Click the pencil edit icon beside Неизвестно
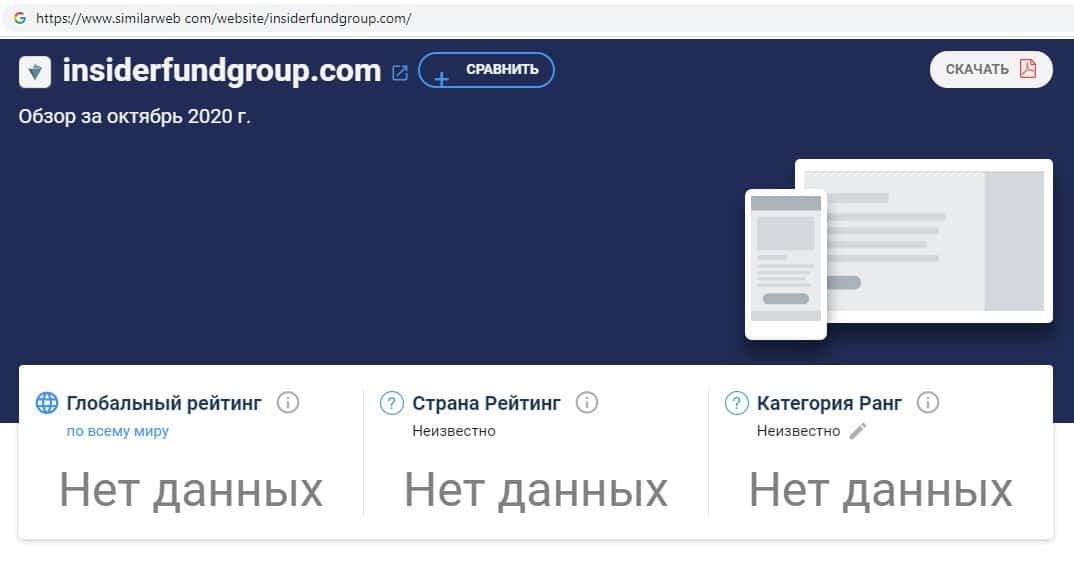Viewport: 1074px width, 561px height. pyautogui.click(x=858, y=431)
